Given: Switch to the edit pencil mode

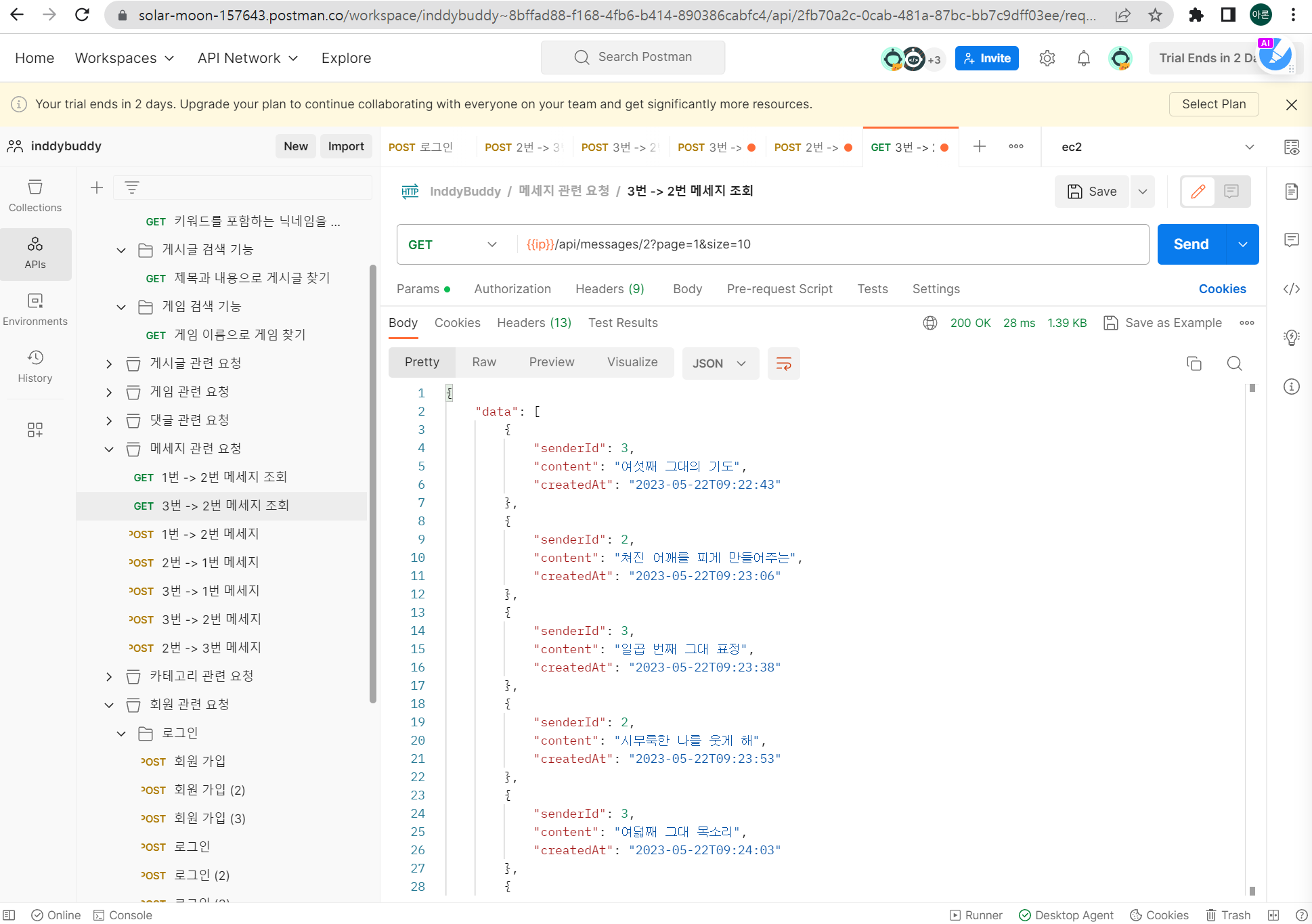Looking at the screenshot, I should (1198, 192).
